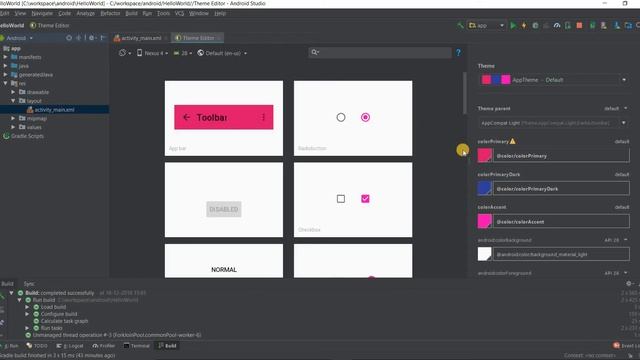Image resolution: width=640 pixels, height=360 pixels.
Task: Click the colorAccent magenta swatch
Action: (484, 221)
